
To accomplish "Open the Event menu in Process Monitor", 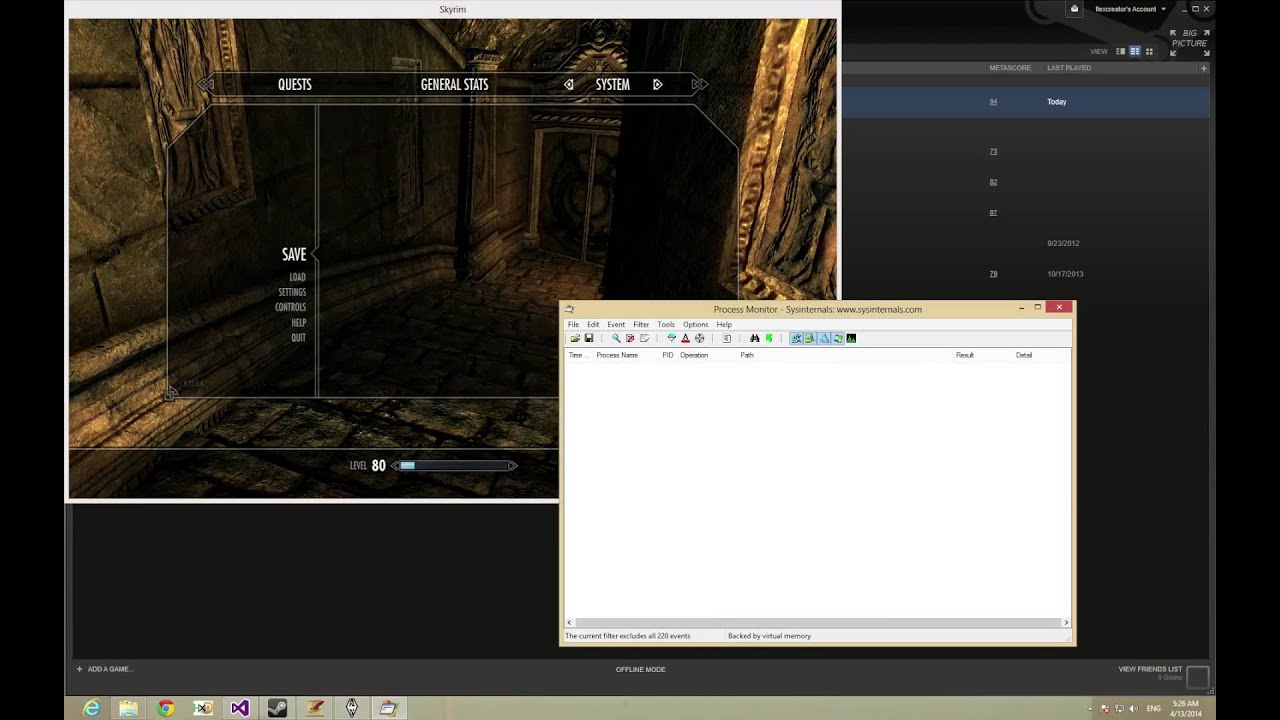I will coord(616,324).
